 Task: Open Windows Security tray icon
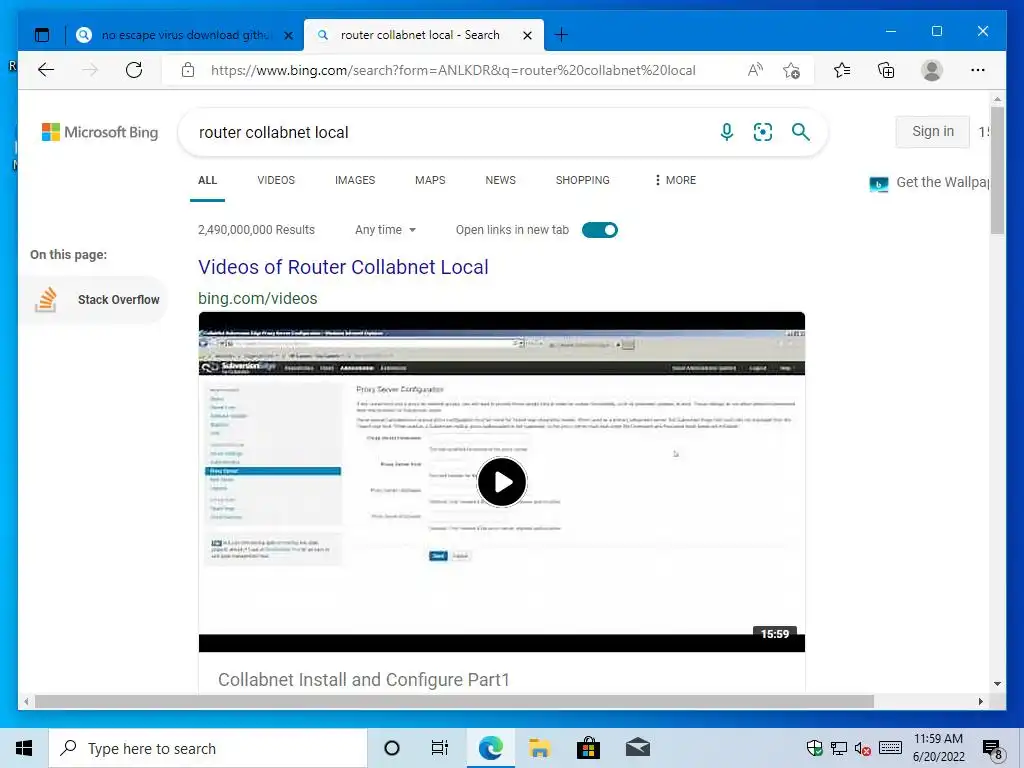[x=814, y=748]
